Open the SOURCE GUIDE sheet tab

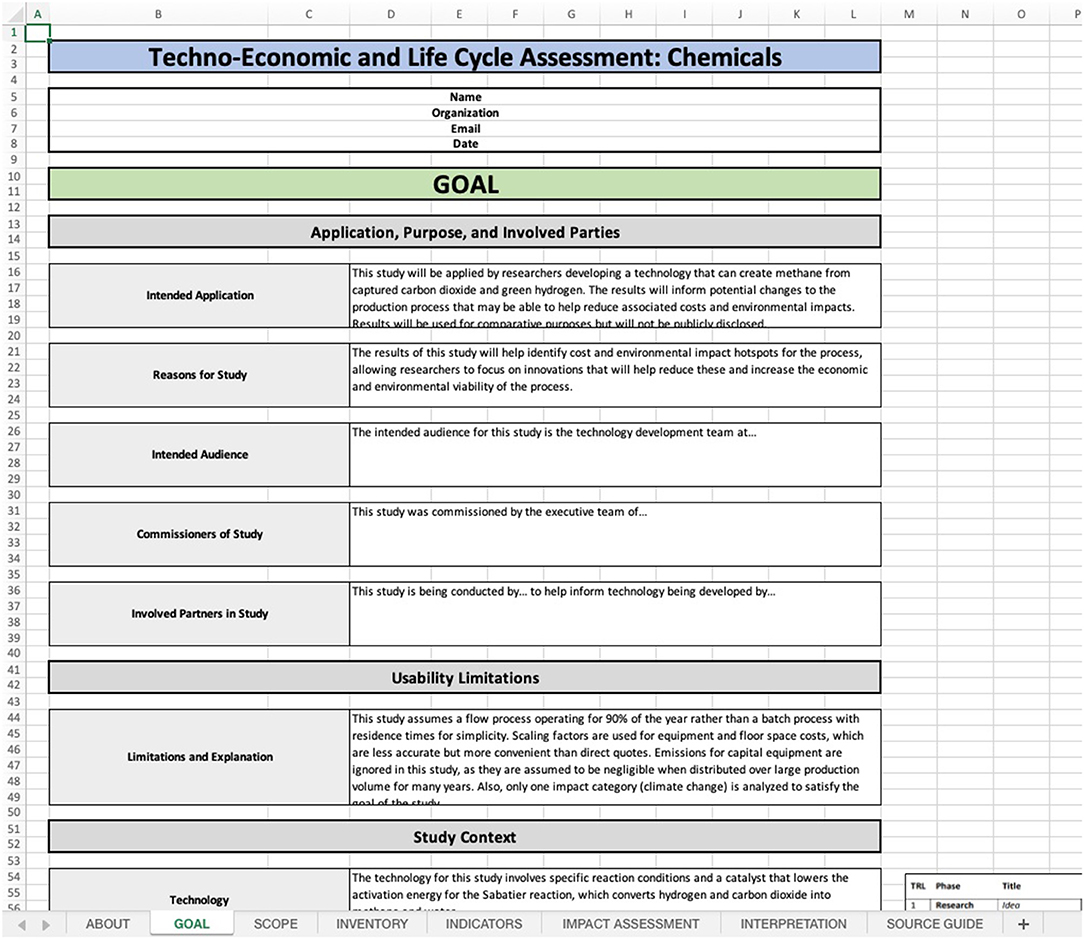(x=935, y=924)
